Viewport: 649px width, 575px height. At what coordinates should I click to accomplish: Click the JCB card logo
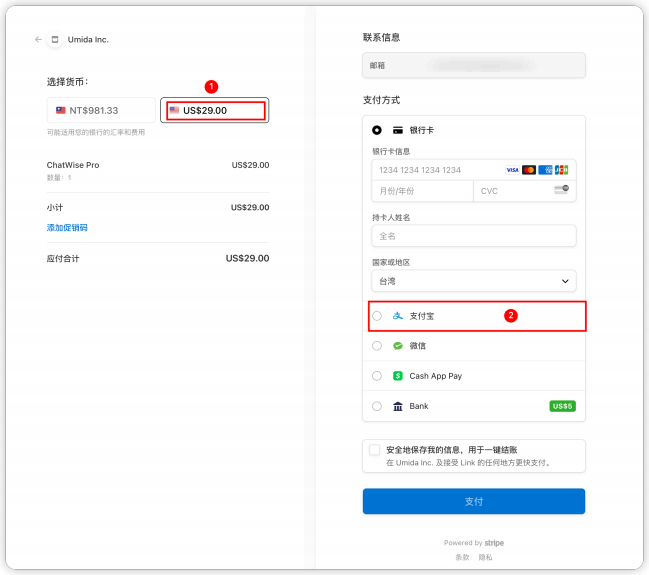click(x=561, y=170)
